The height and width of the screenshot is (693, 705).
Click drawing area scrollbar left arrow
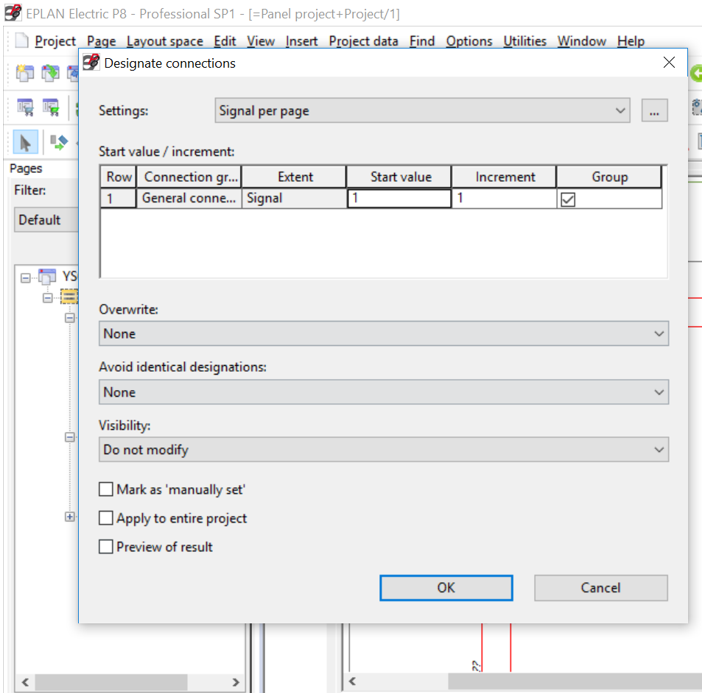pyautogui.click(x=352, y=681)
